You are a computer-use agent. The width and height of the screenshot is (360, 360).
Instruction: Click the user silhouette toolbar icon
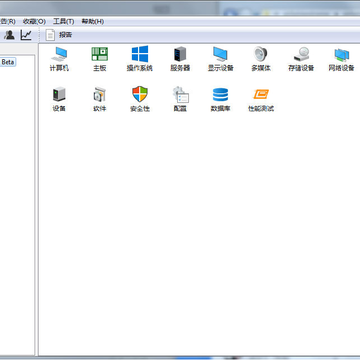[x=9, y=35]
